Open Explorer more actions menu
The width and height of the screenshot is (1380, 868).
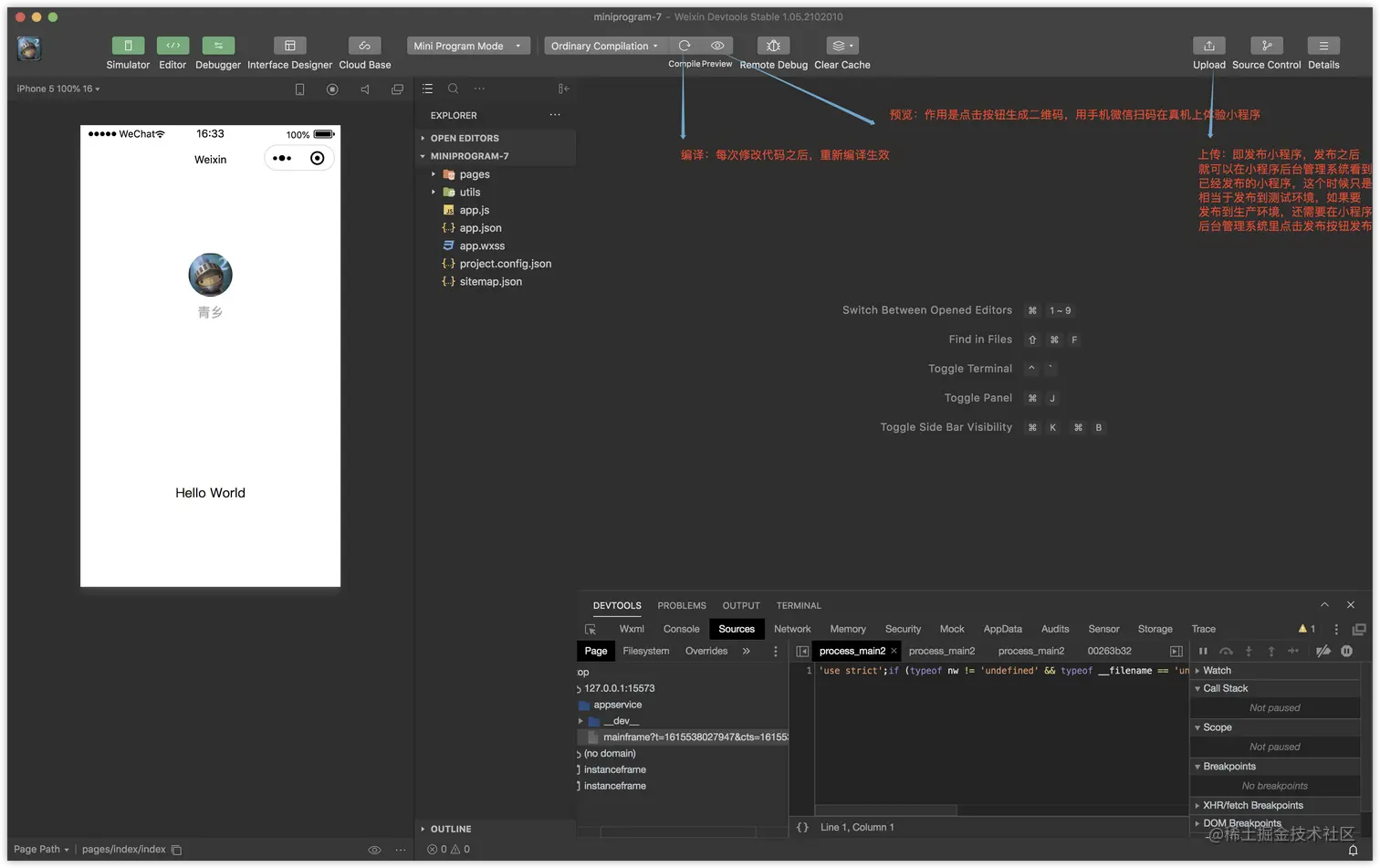(555, 115)
